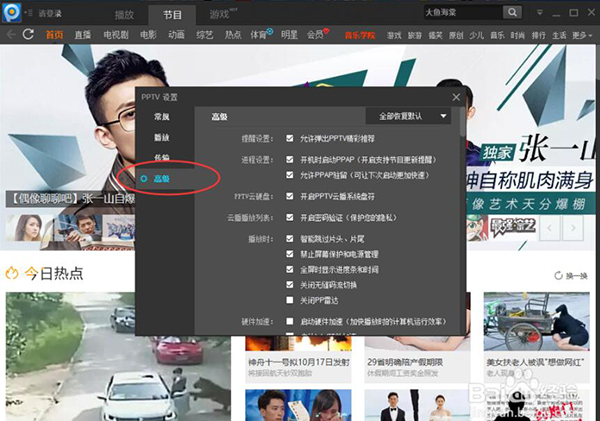The image size is (600, 421).
Task: Uncheck 允许弹出PPTV精彩推荐 option
Action: [x=290, y=139]
